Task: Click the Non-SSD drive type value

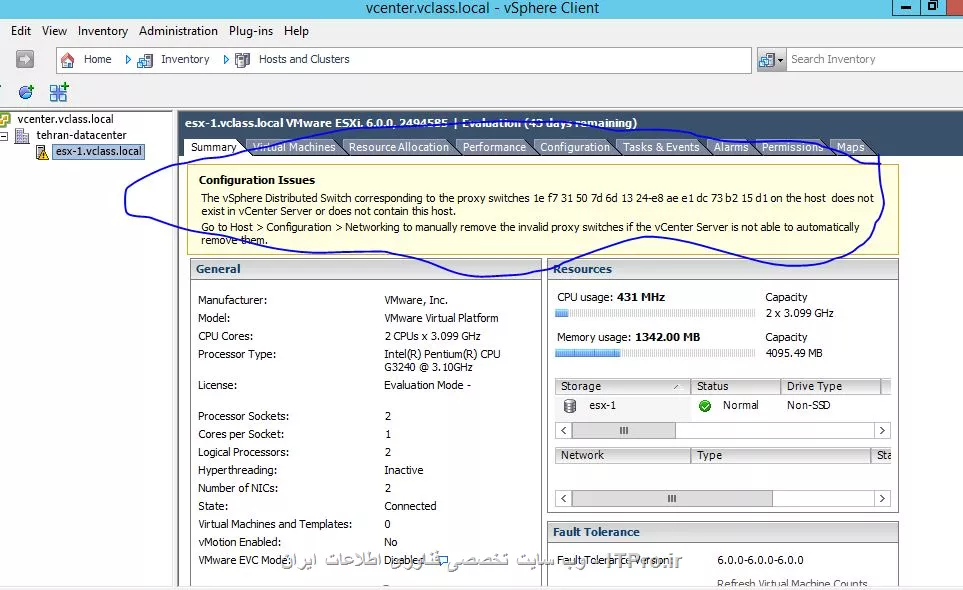Action: (808, 406)
